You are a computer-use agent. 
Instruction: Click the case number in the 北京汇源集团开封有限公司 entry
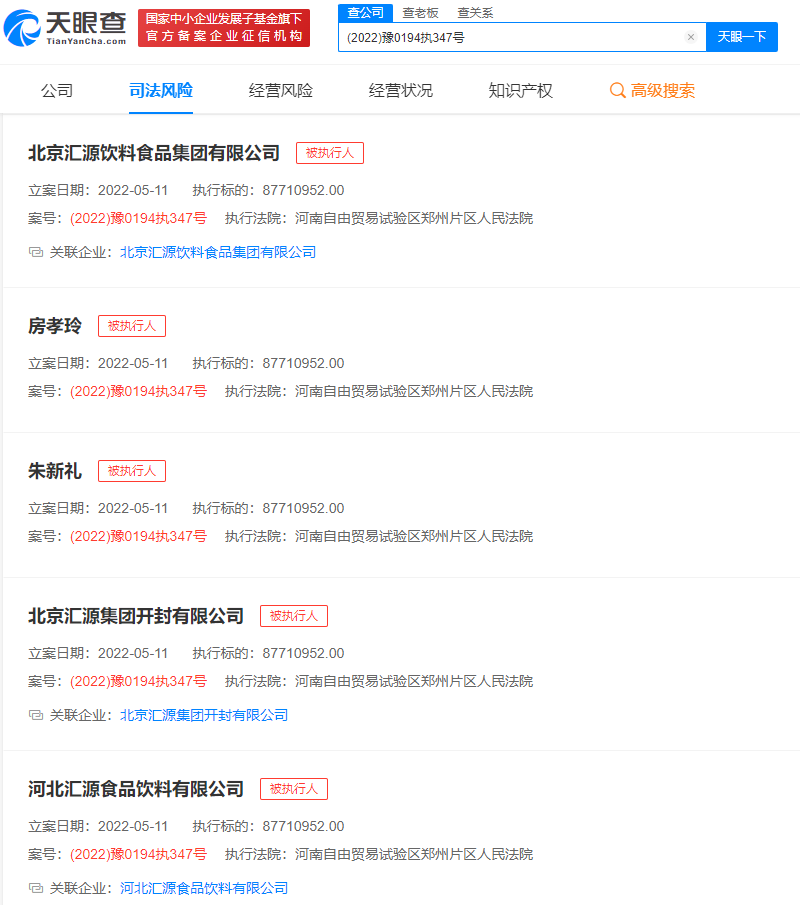tap(139, 681)
